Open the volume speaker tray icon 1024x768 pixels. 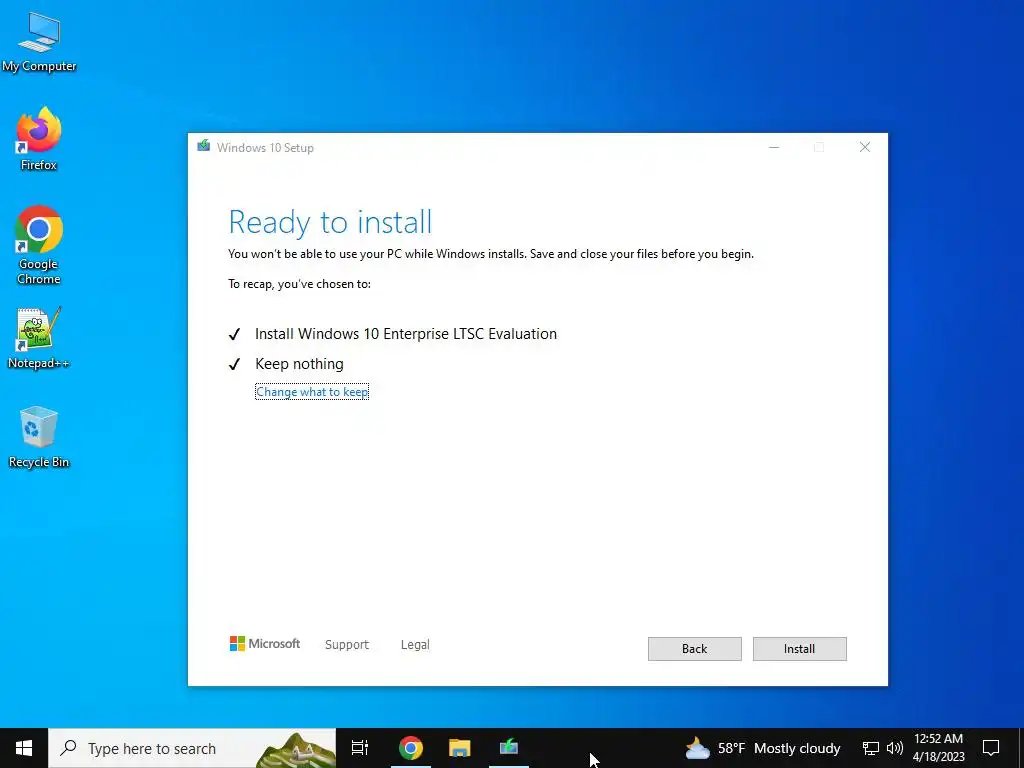(895, 748)
